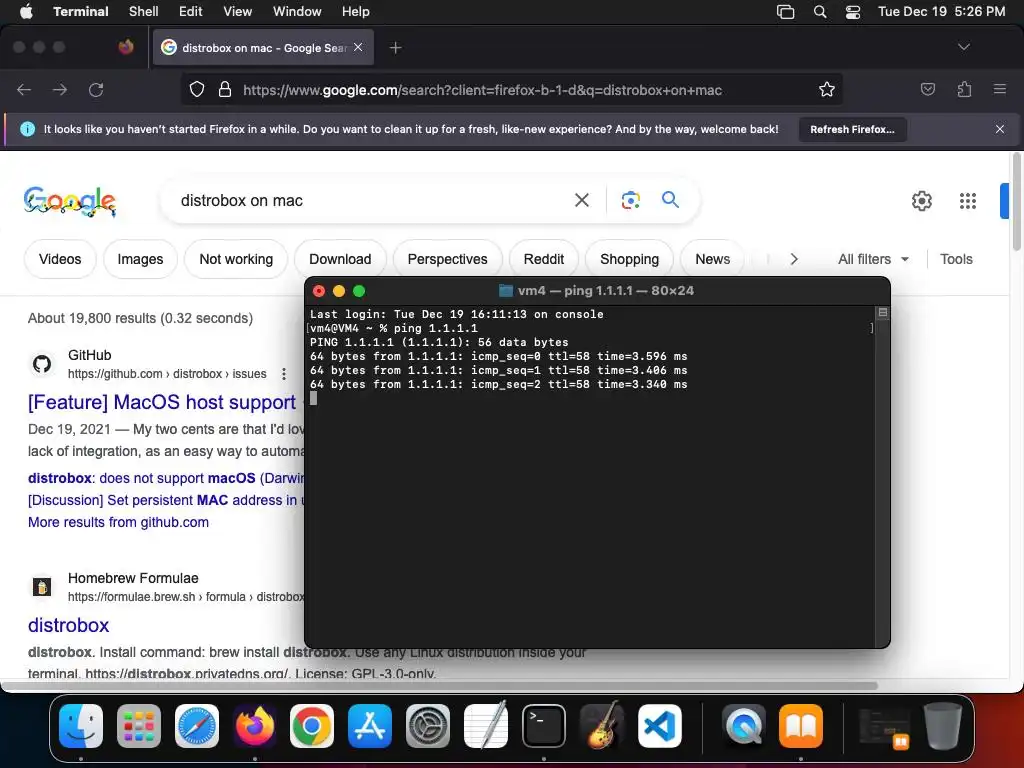Open the distrobox does not support macOS link
Viewport: 1024px width, 768px height.
click(166, 478)
